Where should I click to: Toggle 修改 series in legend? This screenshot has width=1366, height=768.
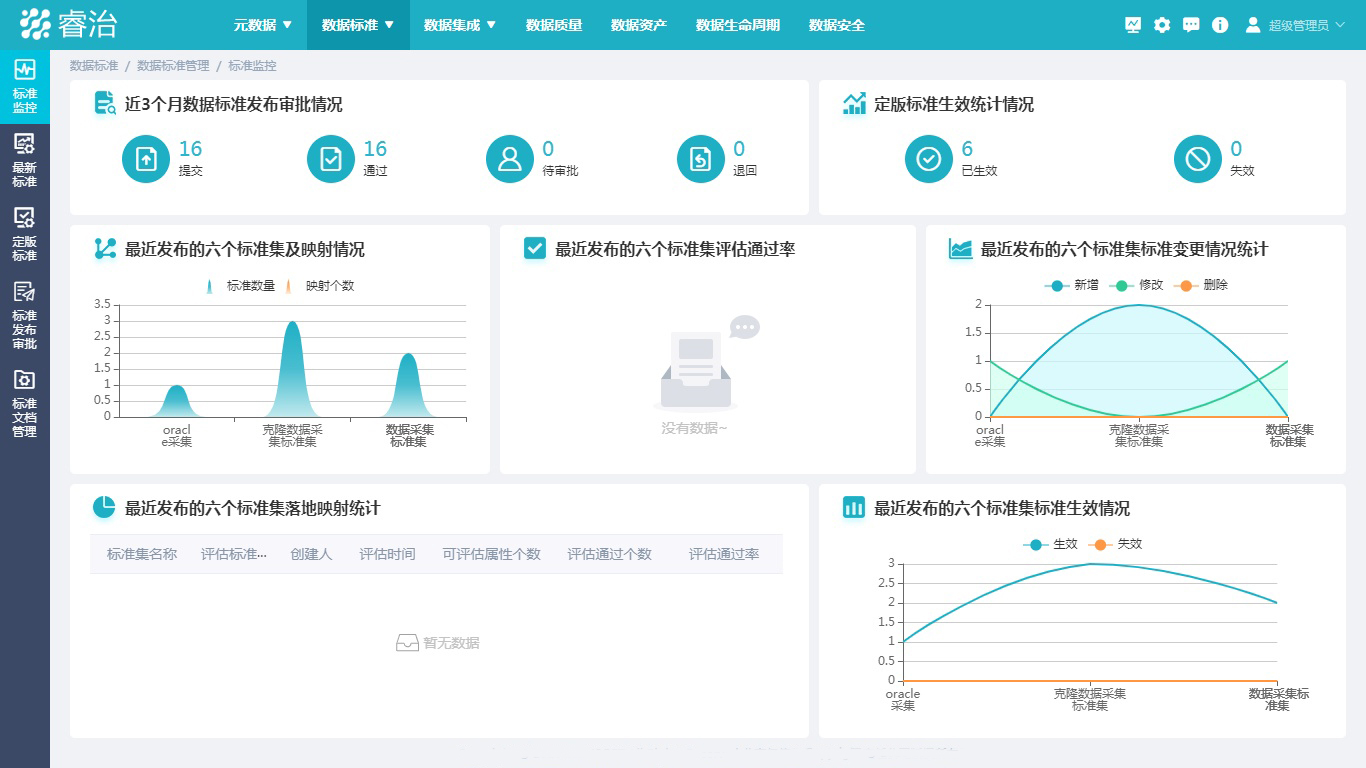(x=1138, y=285)
